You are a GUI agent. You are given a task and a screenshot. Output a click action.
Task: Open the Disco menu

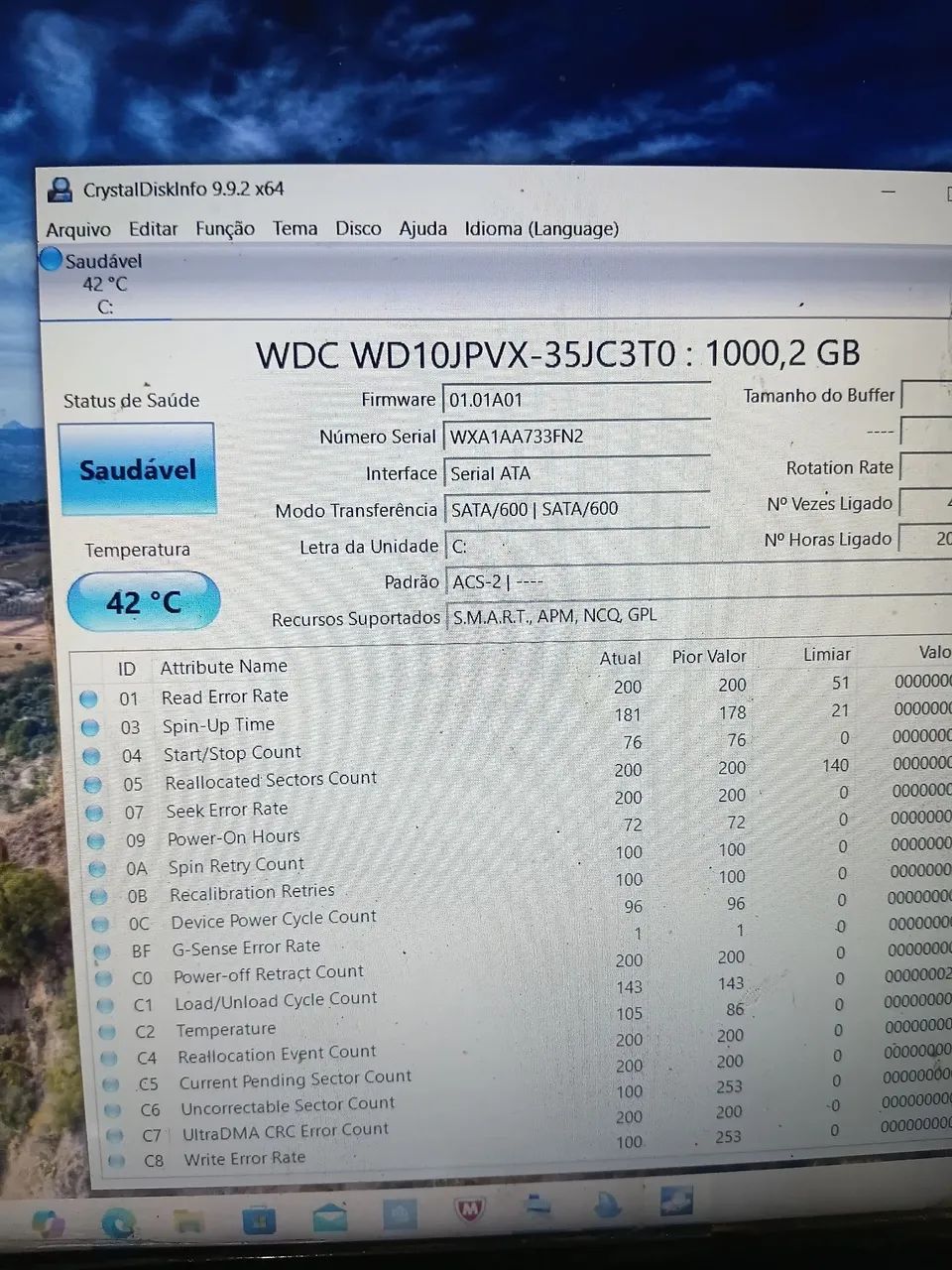358,228
